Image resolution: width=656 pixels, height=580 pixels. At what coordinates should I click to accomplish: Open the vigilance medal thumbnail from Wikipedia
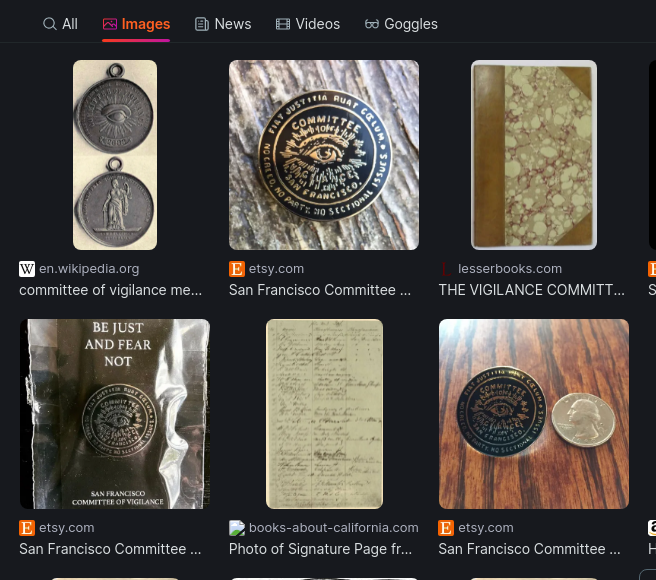click(115, 155)
